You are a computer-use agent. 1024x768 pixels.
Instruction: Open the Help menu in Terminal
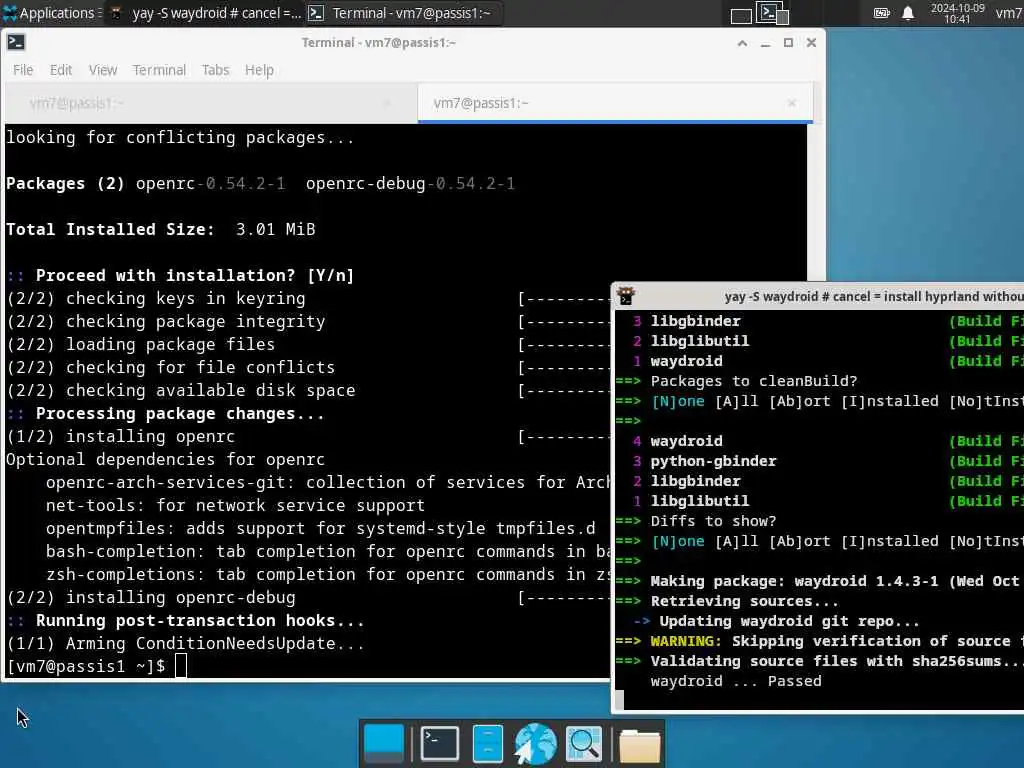259,70
